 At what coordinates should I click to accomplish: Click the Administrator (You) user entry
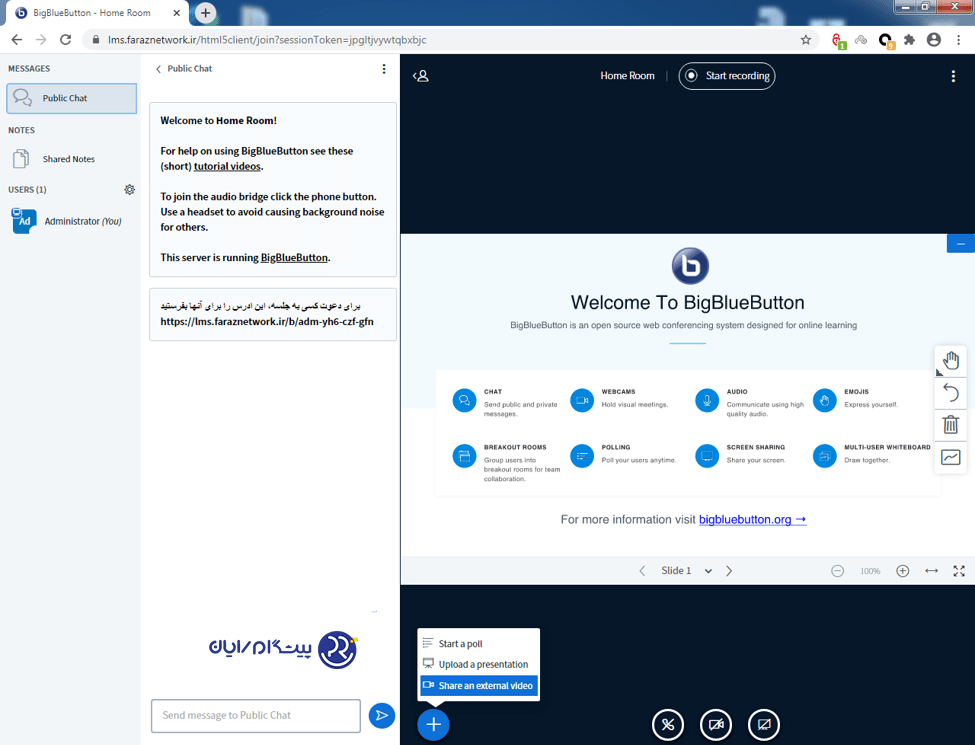[72, 221]
